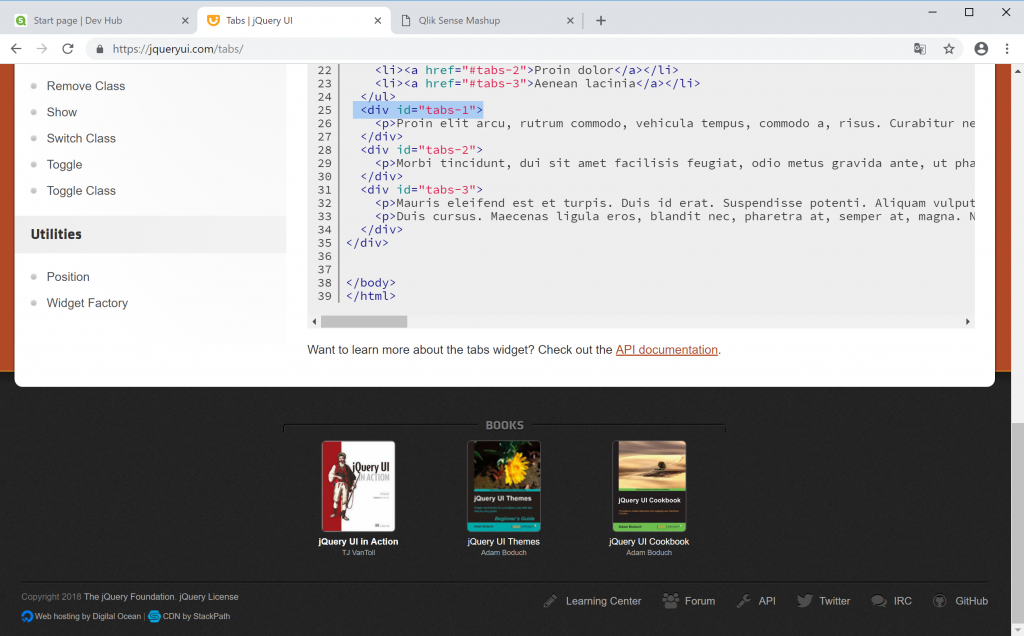Click the jQuery UI in Action book cover

tap(358, 486)
